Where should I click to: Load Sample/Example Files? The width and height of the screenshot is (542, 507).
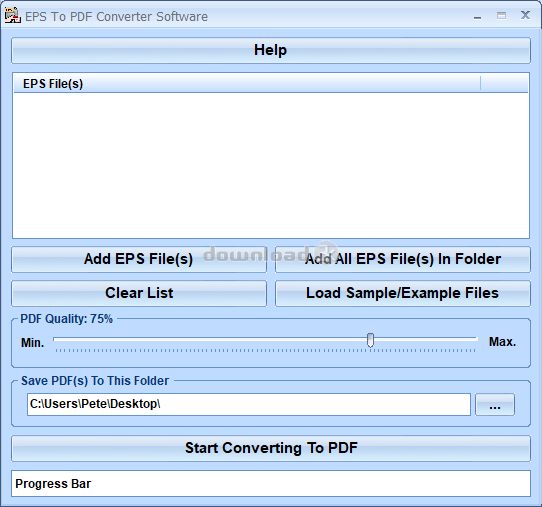[403, 293]
